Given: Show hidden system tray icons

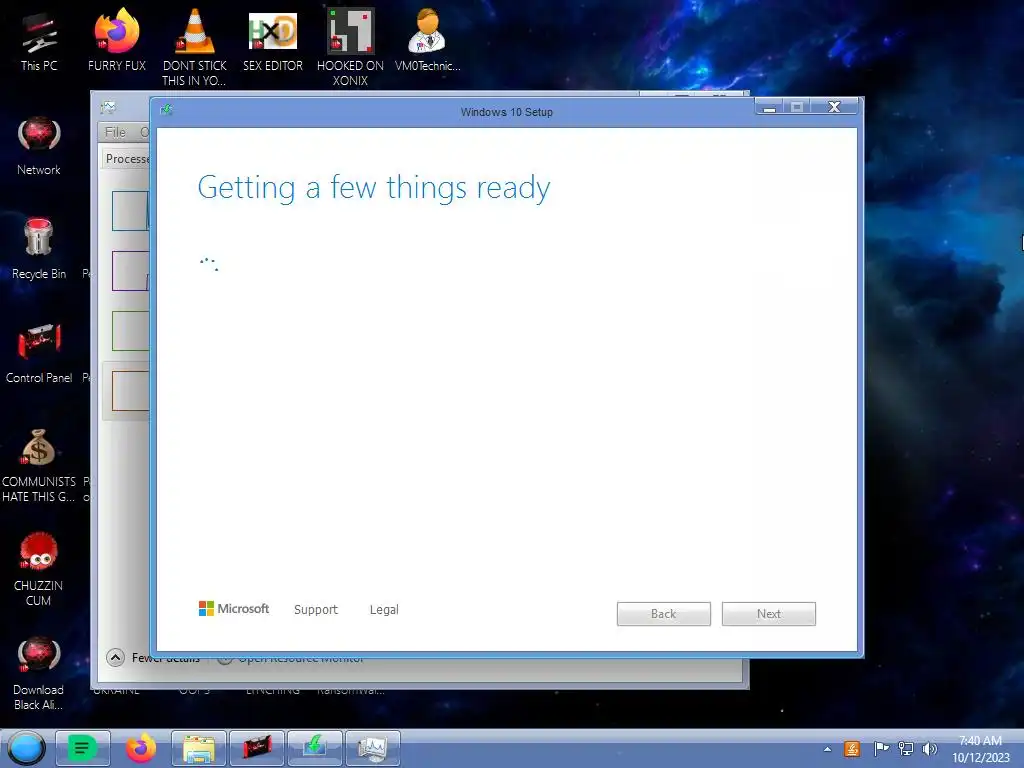Looking at the screenshot, I should pyautogui.click(x=827, y=749).
